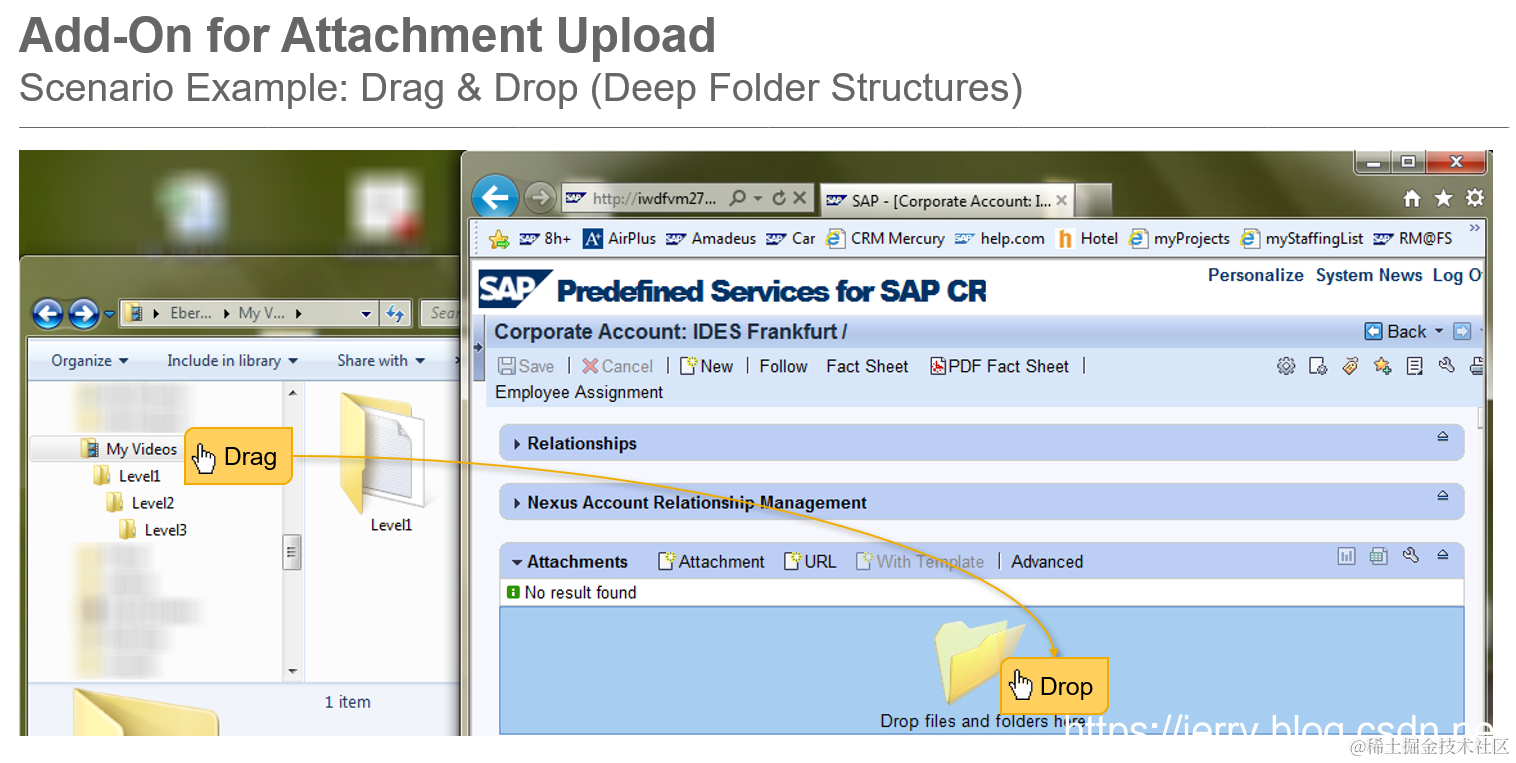Click the SAP CRM forward navigation arrow

[1462, 331]
